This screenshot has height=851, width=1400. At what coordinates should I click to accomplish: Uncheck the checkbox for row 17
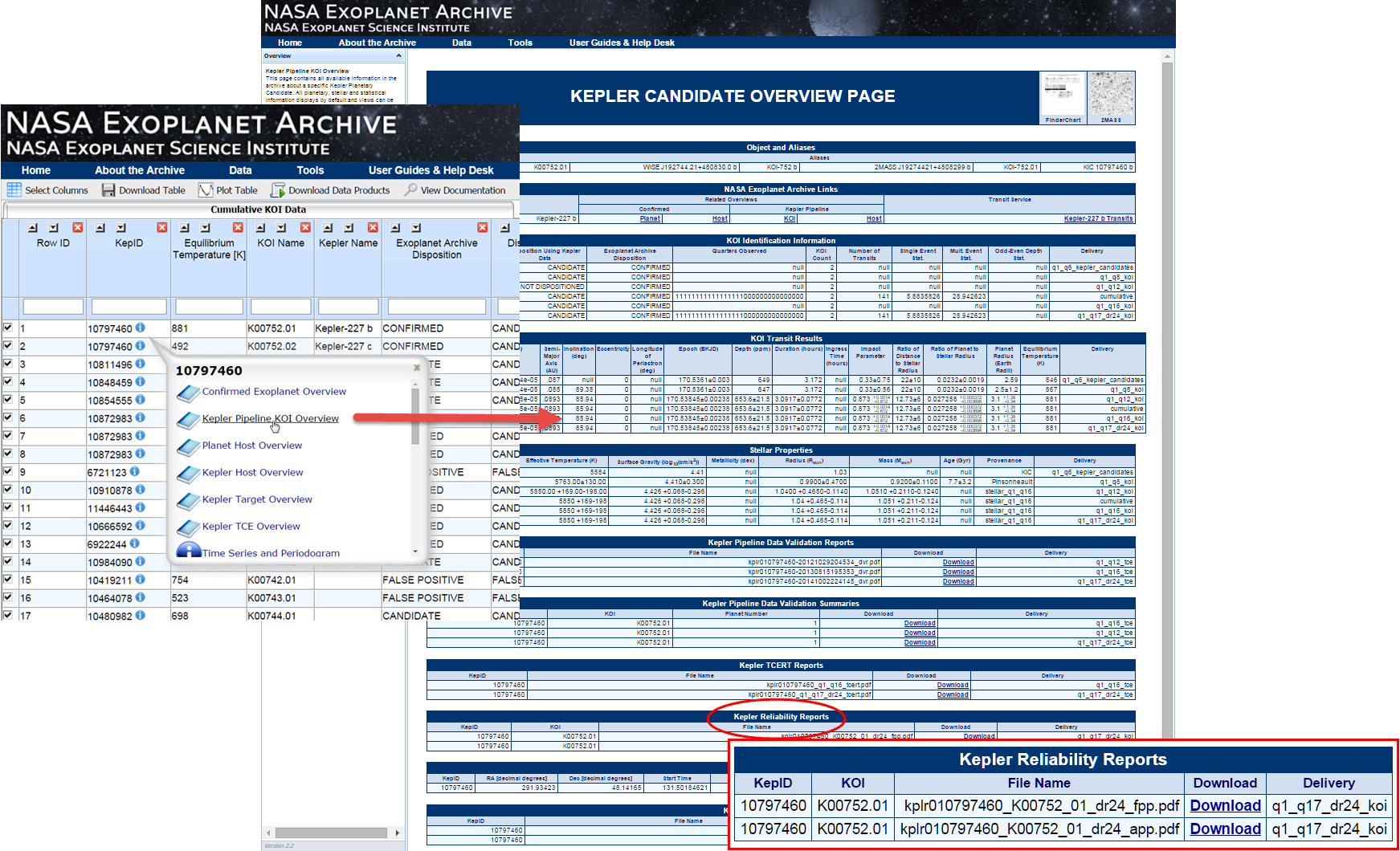tap(8, 615)
